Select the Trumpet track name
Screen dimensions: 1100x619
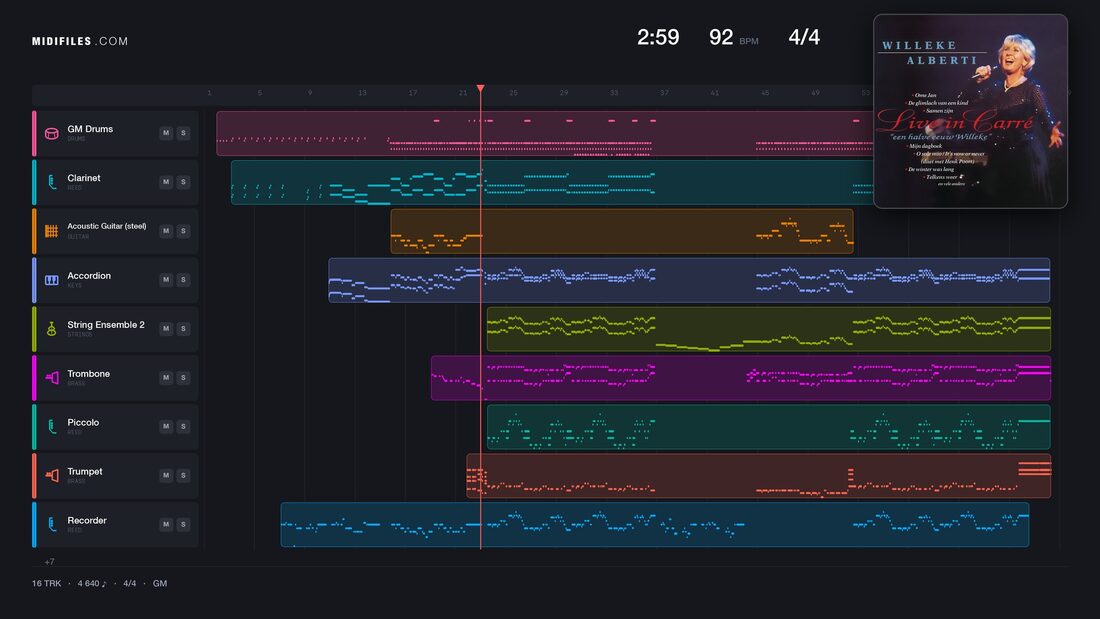[85, 472]
